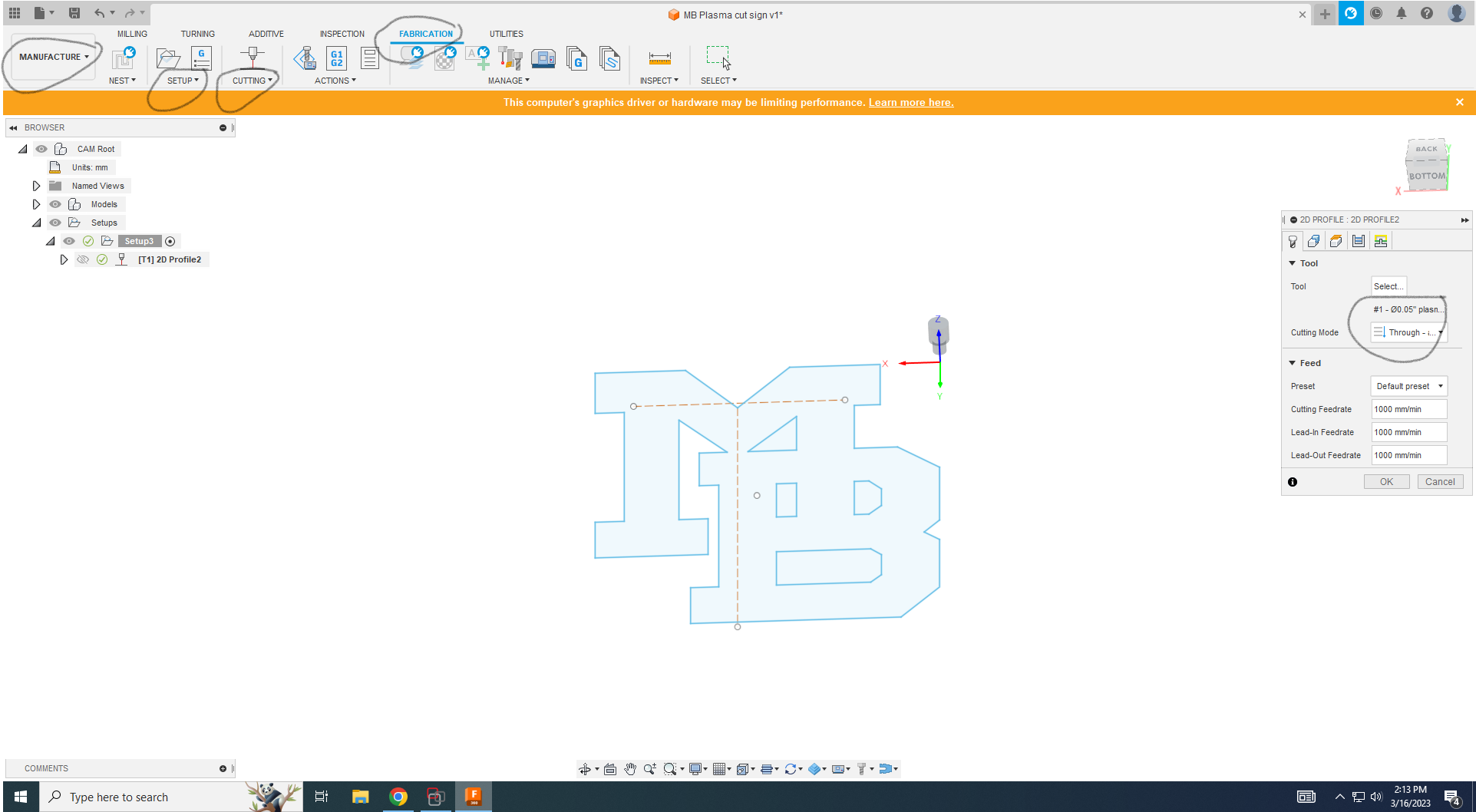Open the Default preset dropdown under Feed

click(x=1408, y=386)
